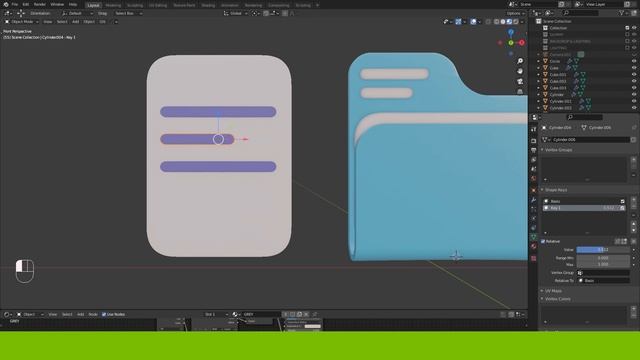Switch to the Sculpting workspace tab
640x360 pixels.
pyautogui.click(x=135, y=5)
